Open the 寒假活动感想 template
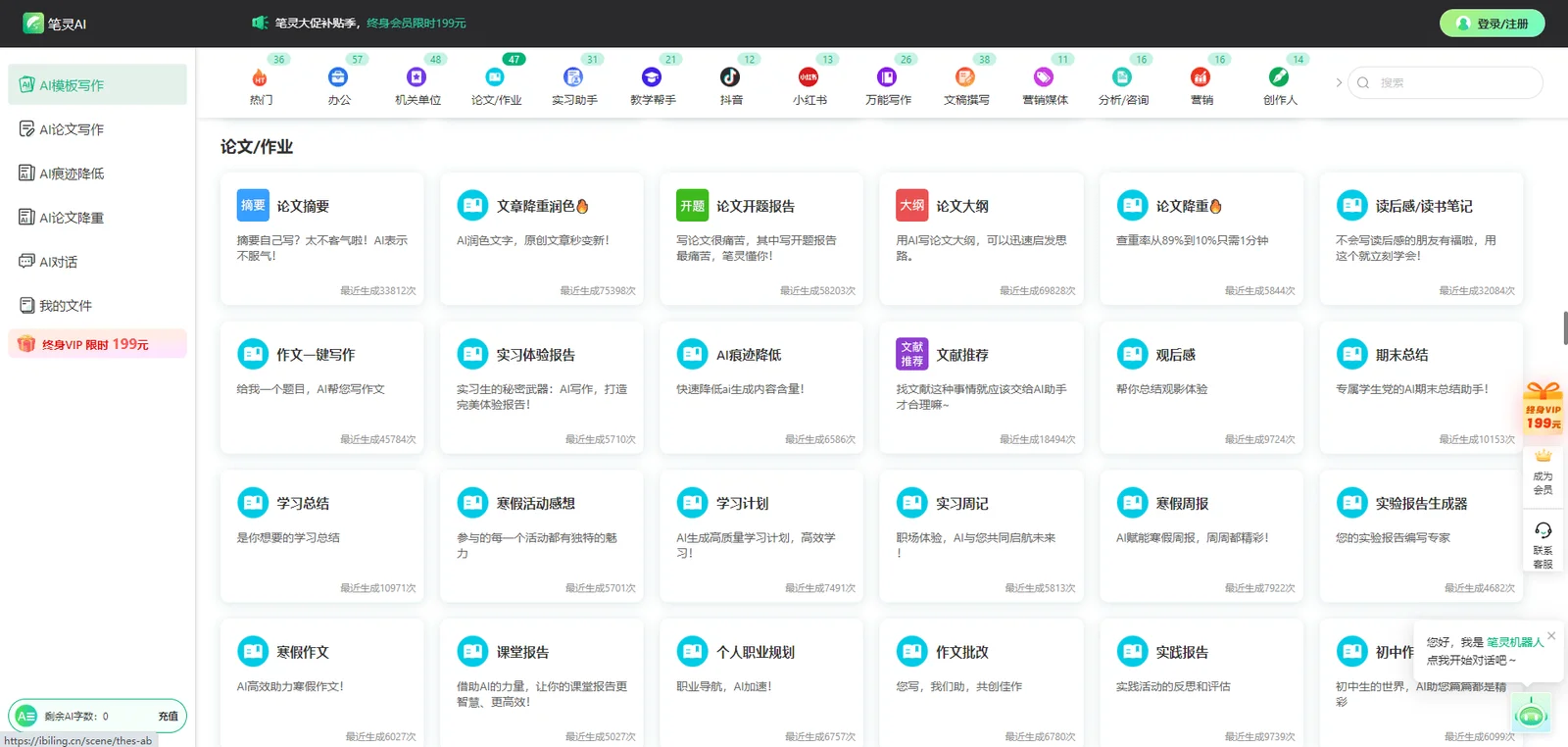This screenshot has width=1568, height=747. (x=542, y=536)
